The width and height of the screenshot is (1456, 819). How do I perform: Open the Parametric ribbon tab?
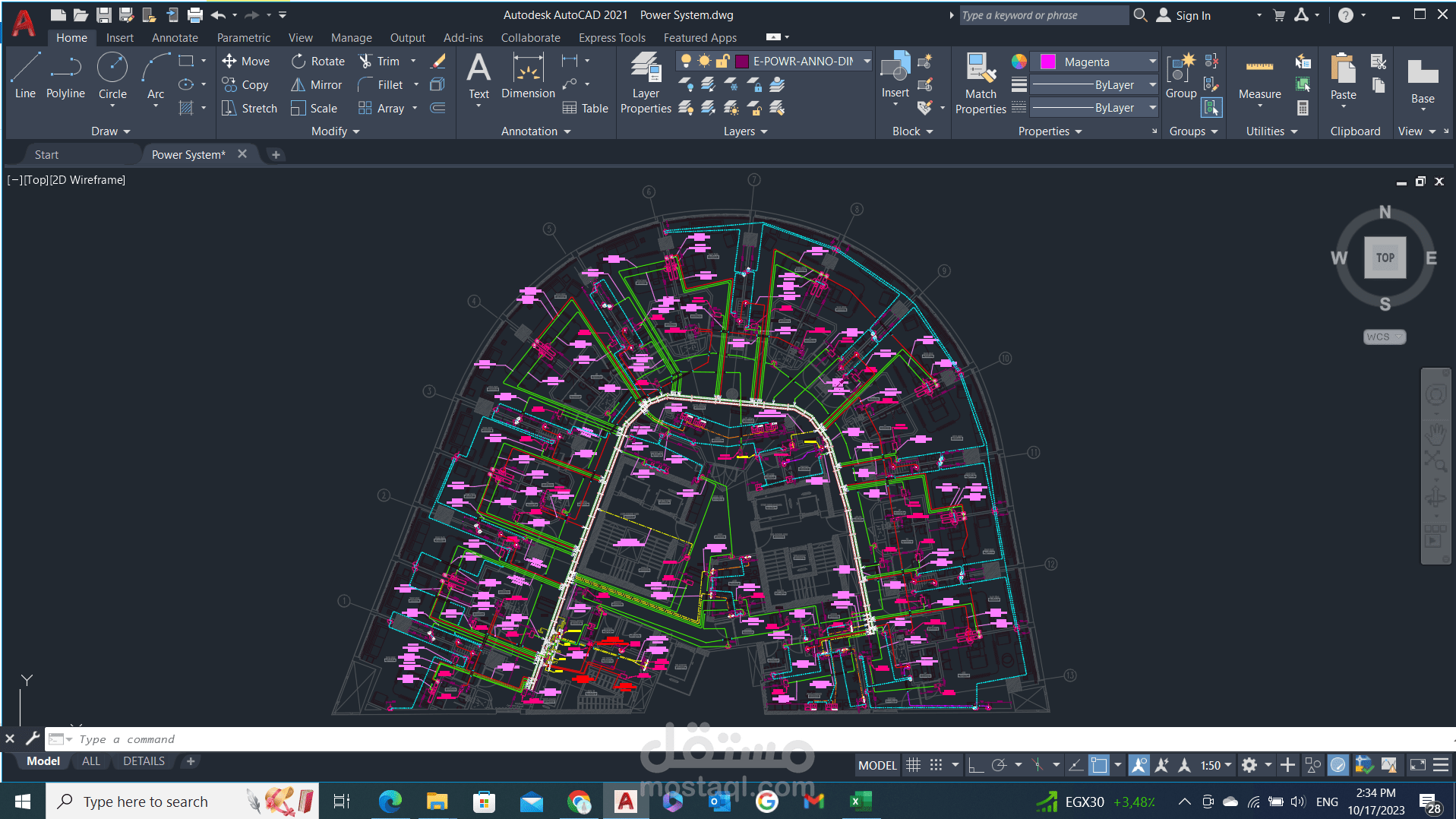243,38
